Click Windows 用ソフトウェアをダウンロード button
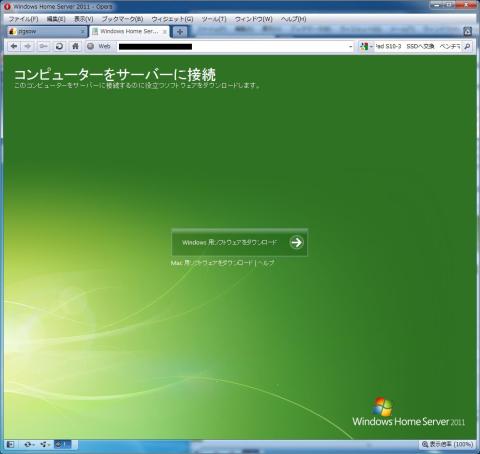Viewport: 480px width, 454px height. (x=239, y=242)
